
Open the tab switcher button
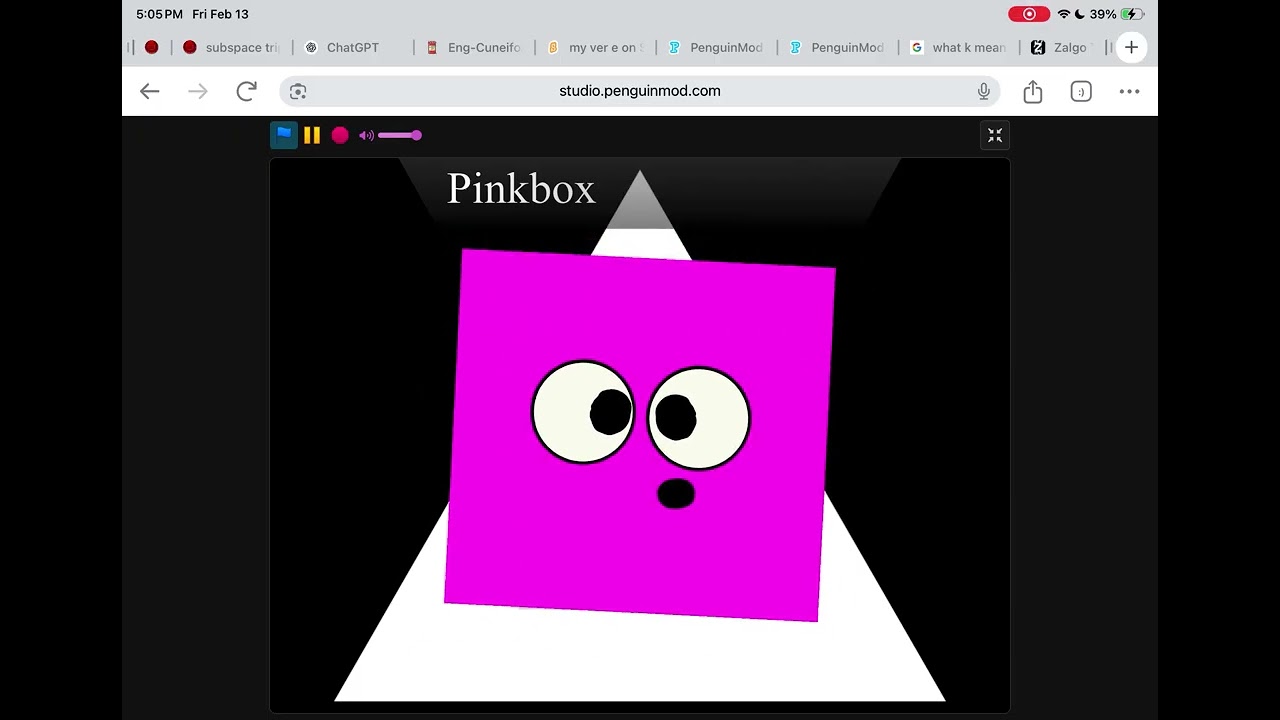coord(1081,91)
